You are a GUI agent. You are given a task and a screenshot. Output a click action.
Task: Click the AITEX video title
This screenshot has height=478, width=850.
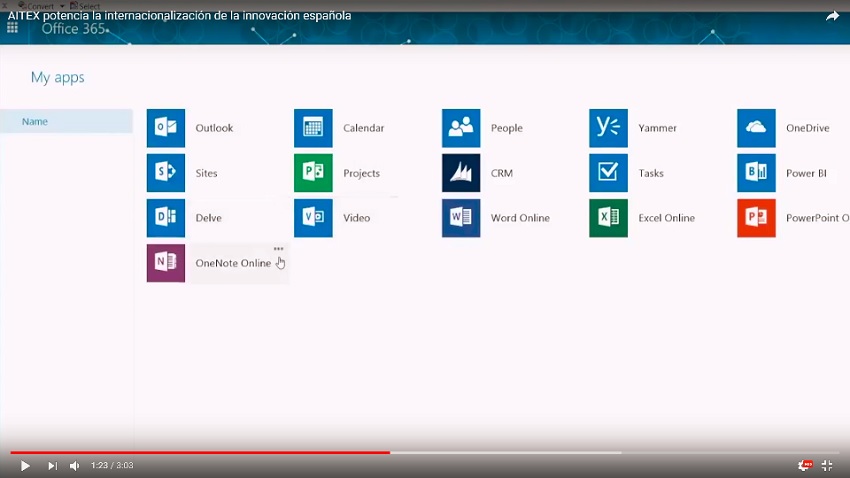[x=179, y=15]
